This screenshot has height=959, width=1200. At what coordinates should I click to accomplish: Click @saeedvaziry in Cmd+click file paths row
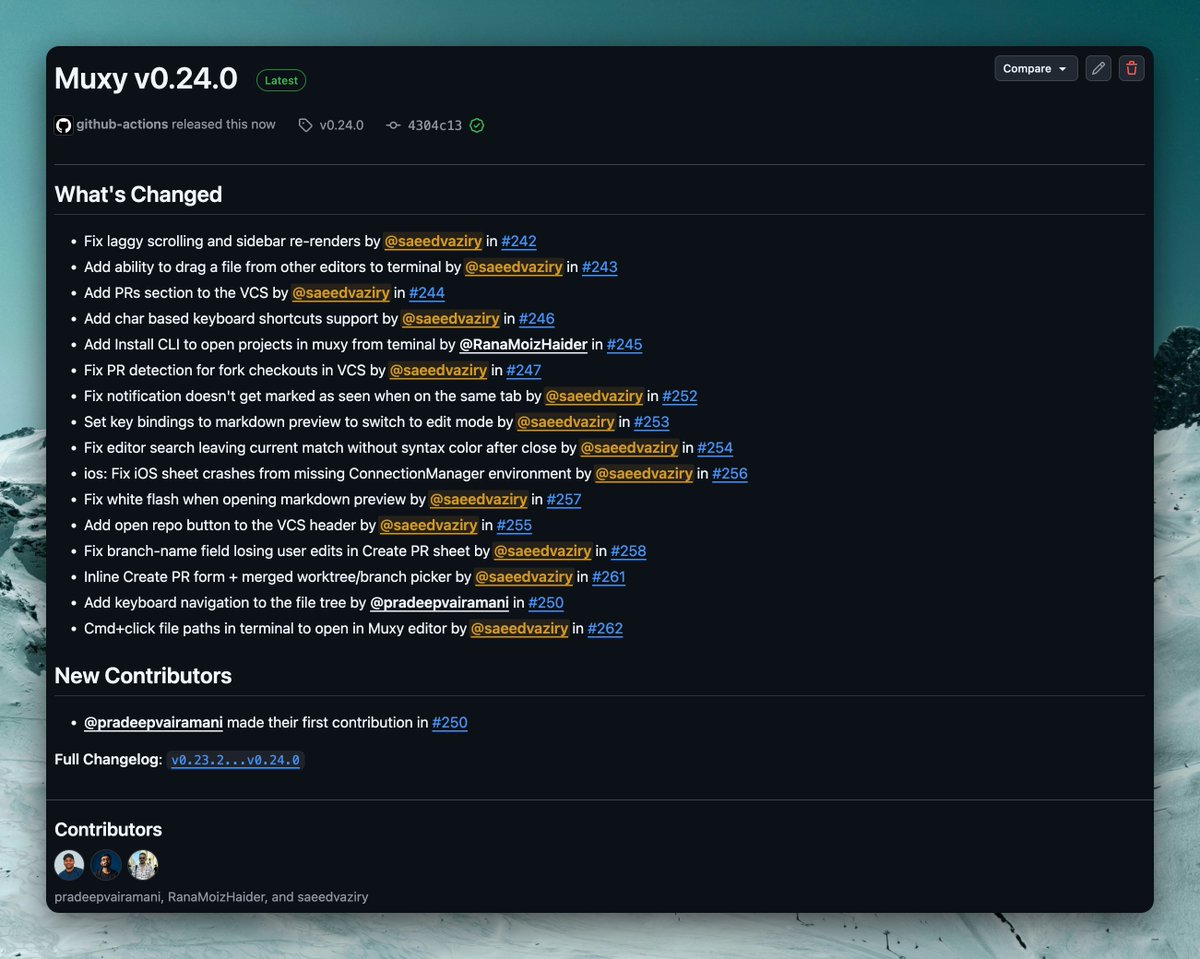pyautogui.click(x=519, y=629)
